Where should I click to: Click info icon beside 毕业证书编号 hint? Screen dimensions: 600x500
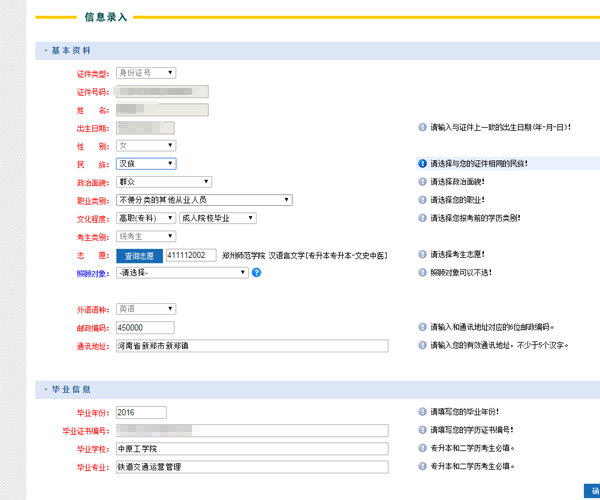tap(422, 430)
